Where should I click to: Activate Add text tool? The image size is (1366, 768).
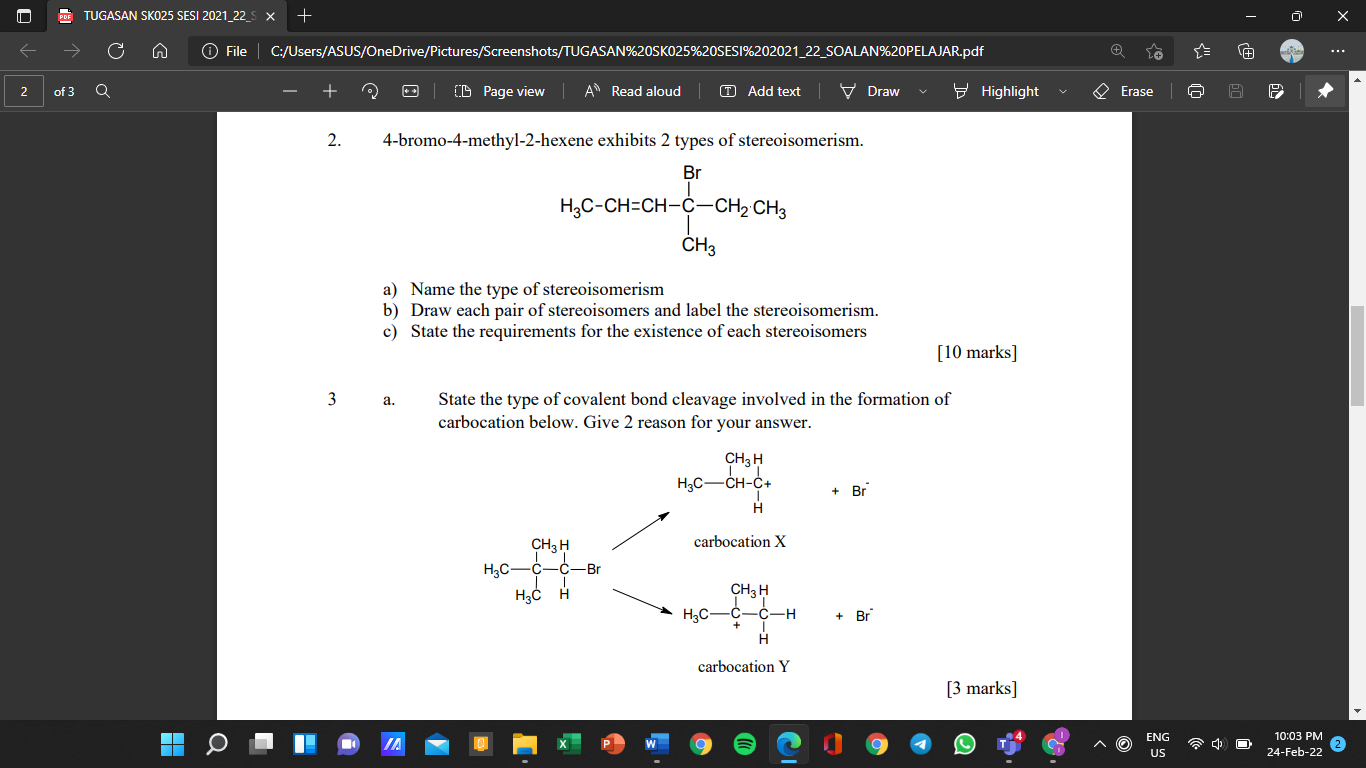[x=760, y=91]
